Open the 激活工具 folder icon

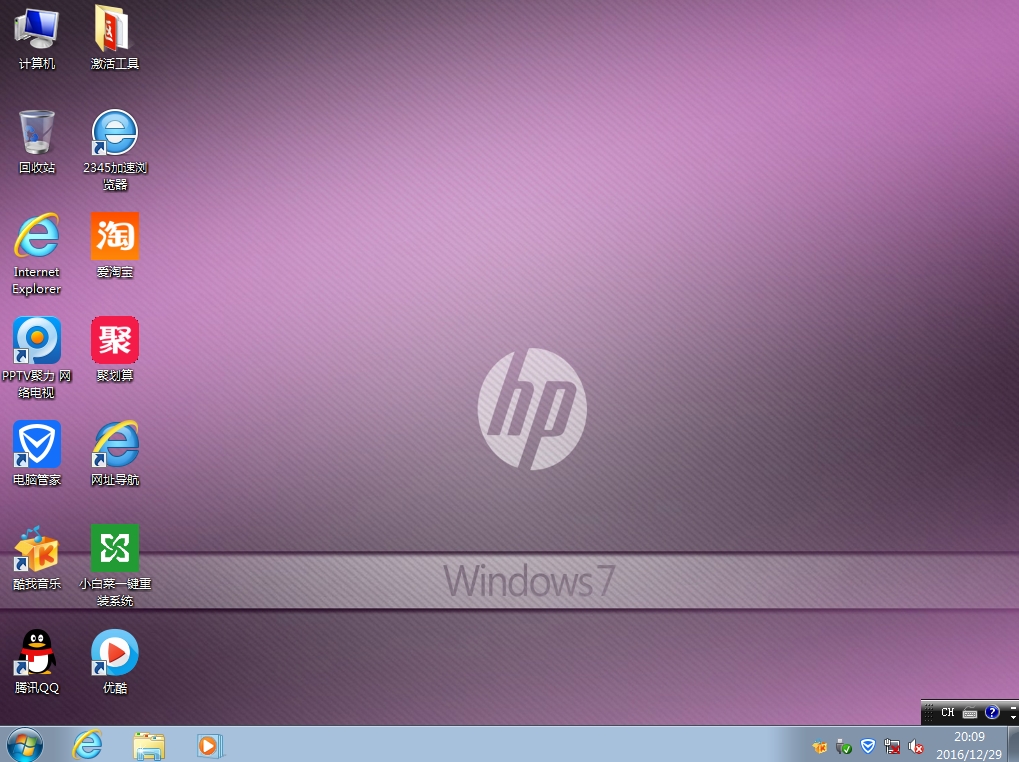(x=114, y=38)
